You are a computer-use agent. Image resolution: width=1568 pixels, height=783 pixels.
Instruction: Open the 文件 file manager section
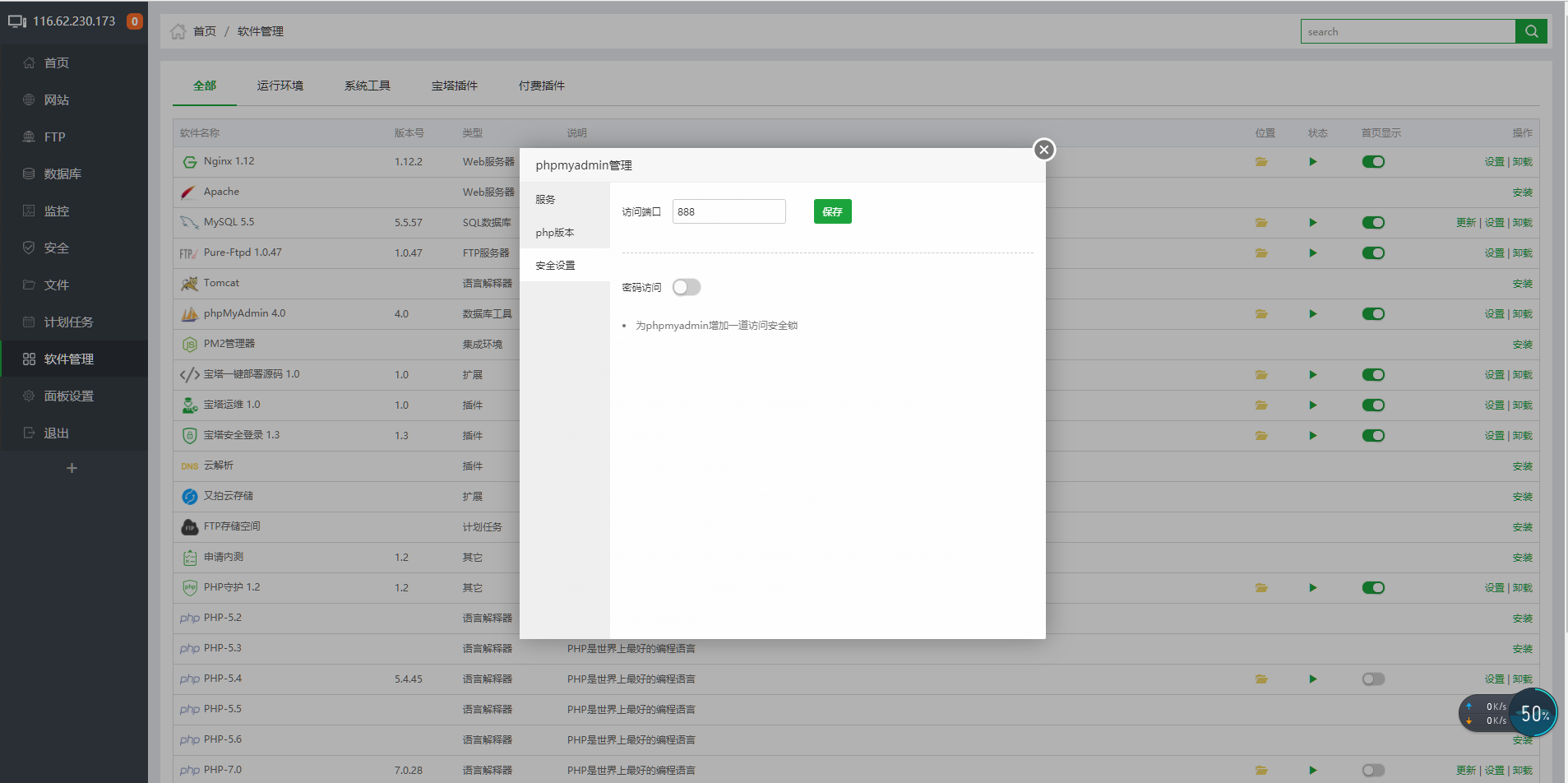coord(55,285)
